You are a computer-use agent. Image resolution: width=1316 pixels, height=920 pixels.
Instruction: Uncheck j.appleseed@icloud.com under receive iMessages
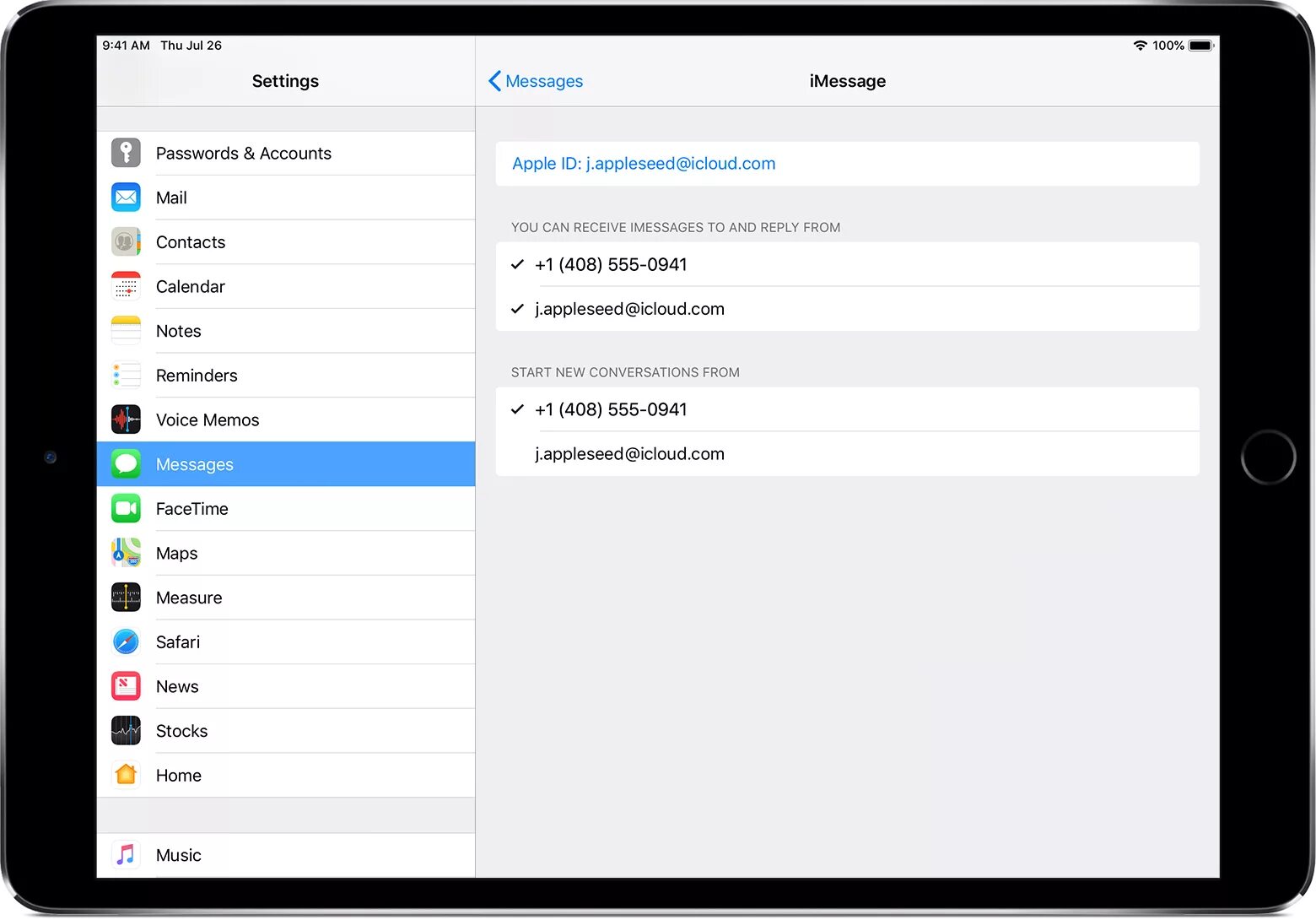[848, 309]
